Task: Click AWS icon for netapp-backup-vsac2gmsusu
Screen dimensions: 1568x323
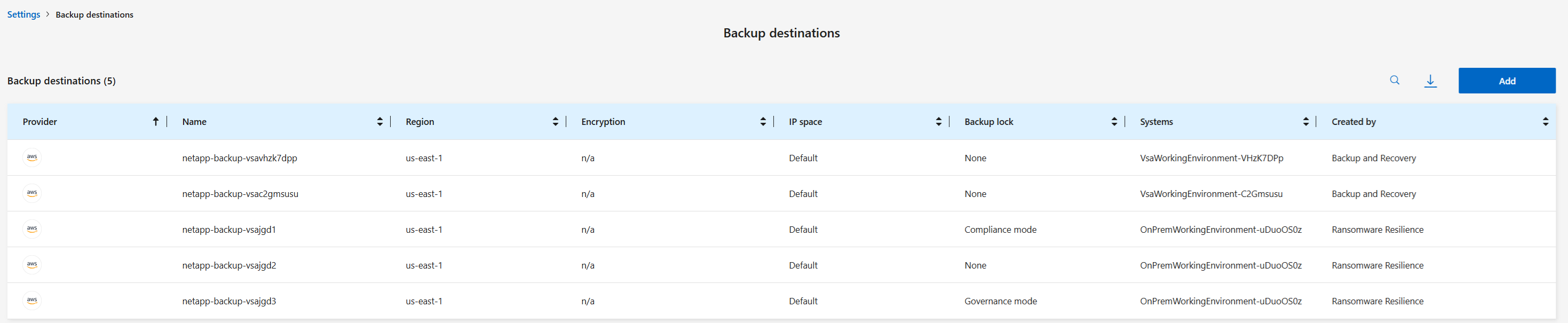Action: tap(32, 193)
